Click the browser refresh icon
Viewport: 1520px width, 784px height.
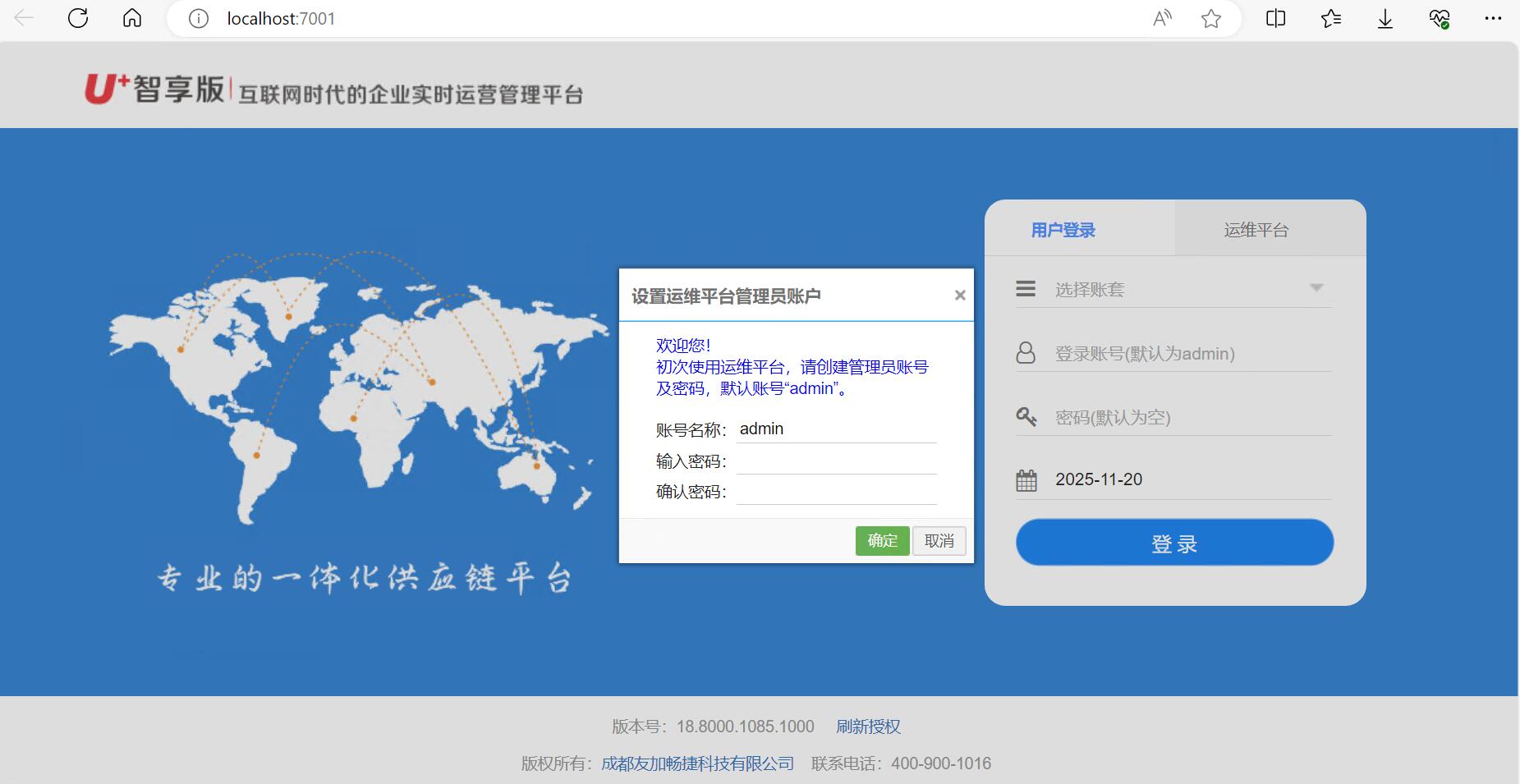pos(78,18)
